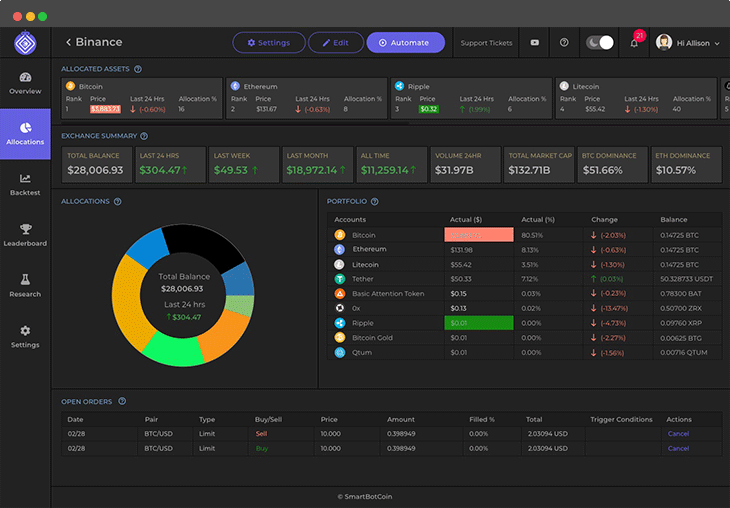Viewport: 730px width, 508px height.
Task: Click Bitcoin actual percent 80.51%
Action: tap(530, 235)
